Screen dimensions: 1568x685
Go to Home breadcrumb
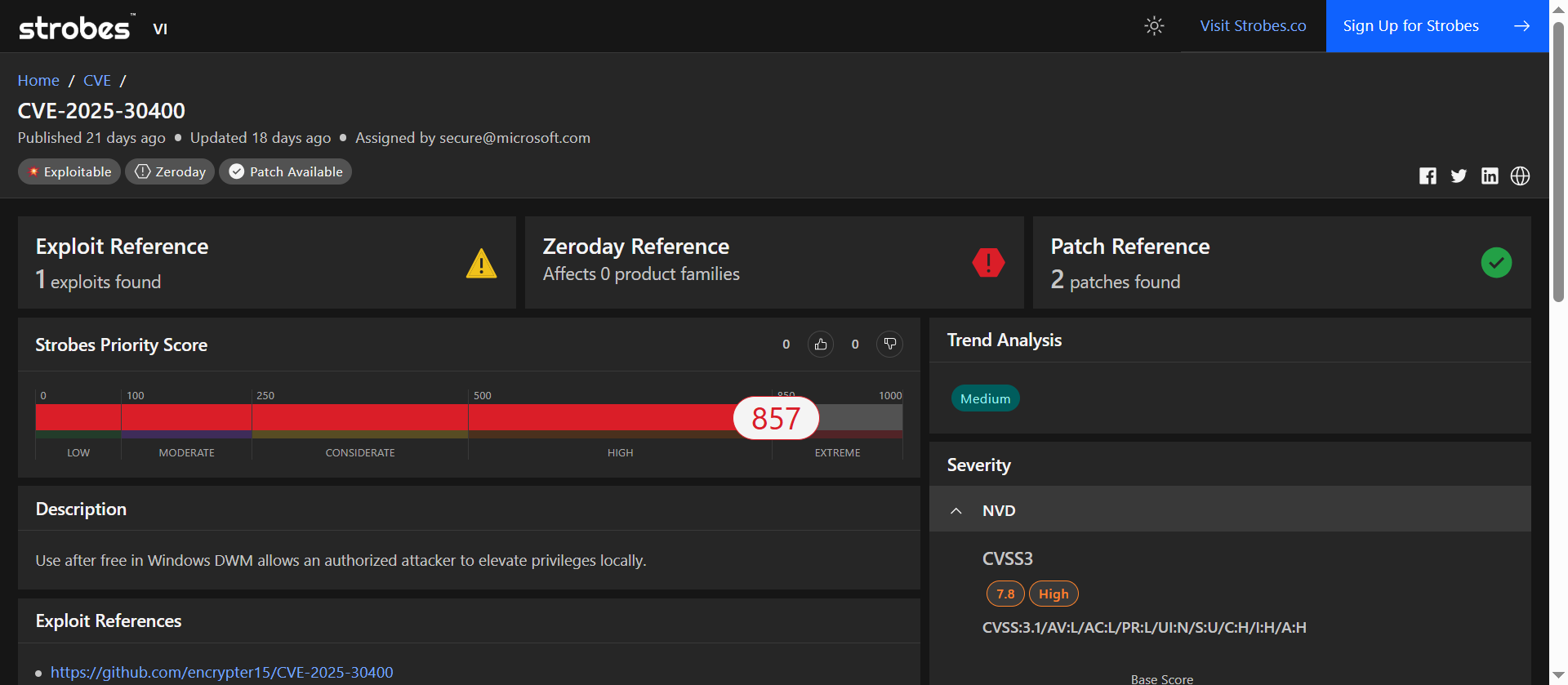38,81
